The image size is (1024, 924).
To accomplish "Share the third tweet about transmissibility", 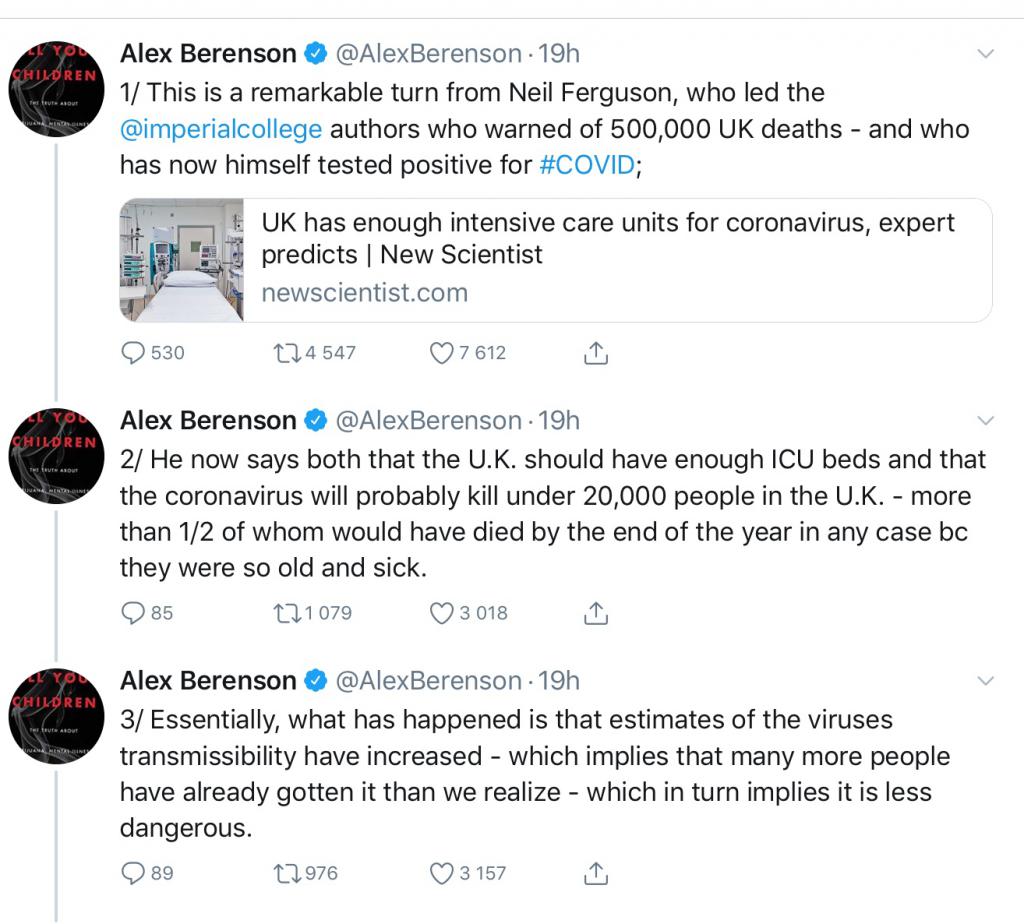I will pyautogui.click(x=595, y=873).
